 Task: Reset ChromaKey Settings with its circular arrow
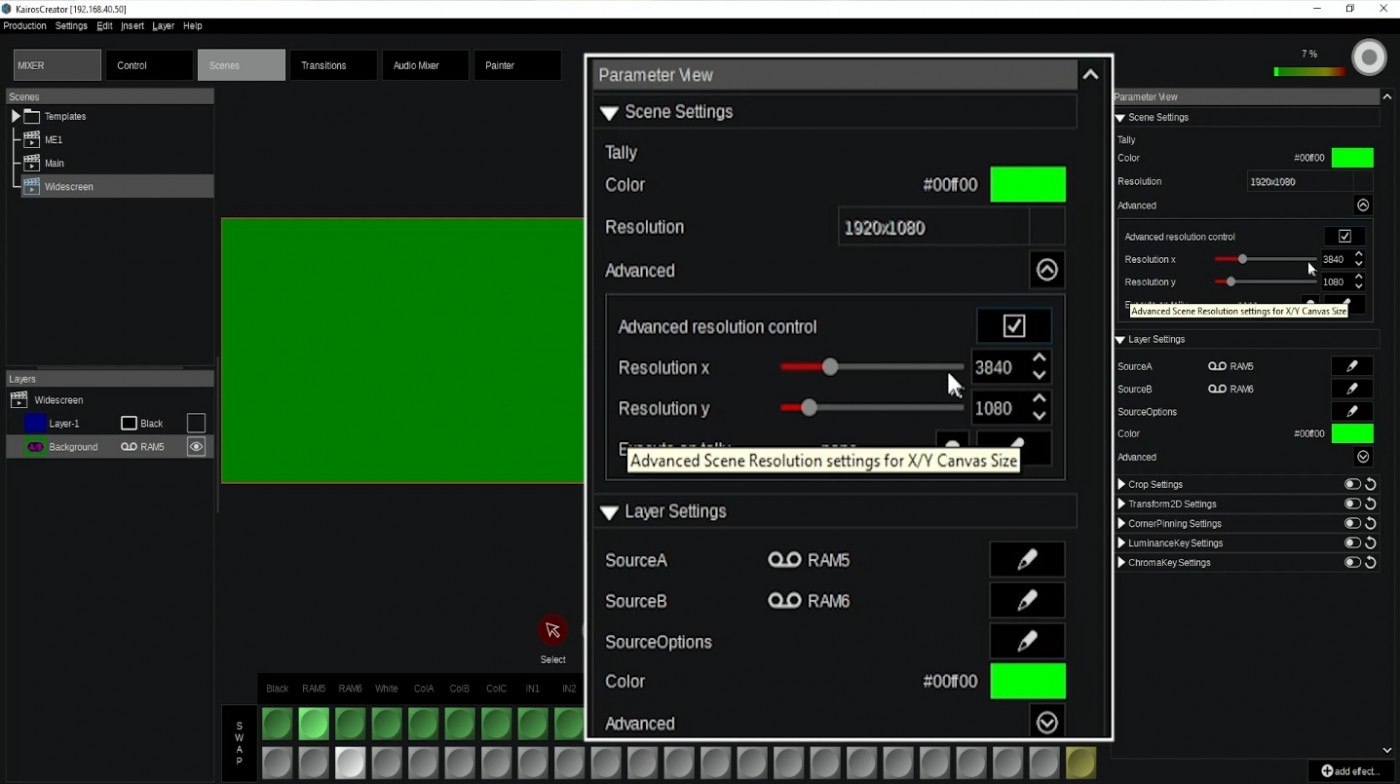point(1371,562)
